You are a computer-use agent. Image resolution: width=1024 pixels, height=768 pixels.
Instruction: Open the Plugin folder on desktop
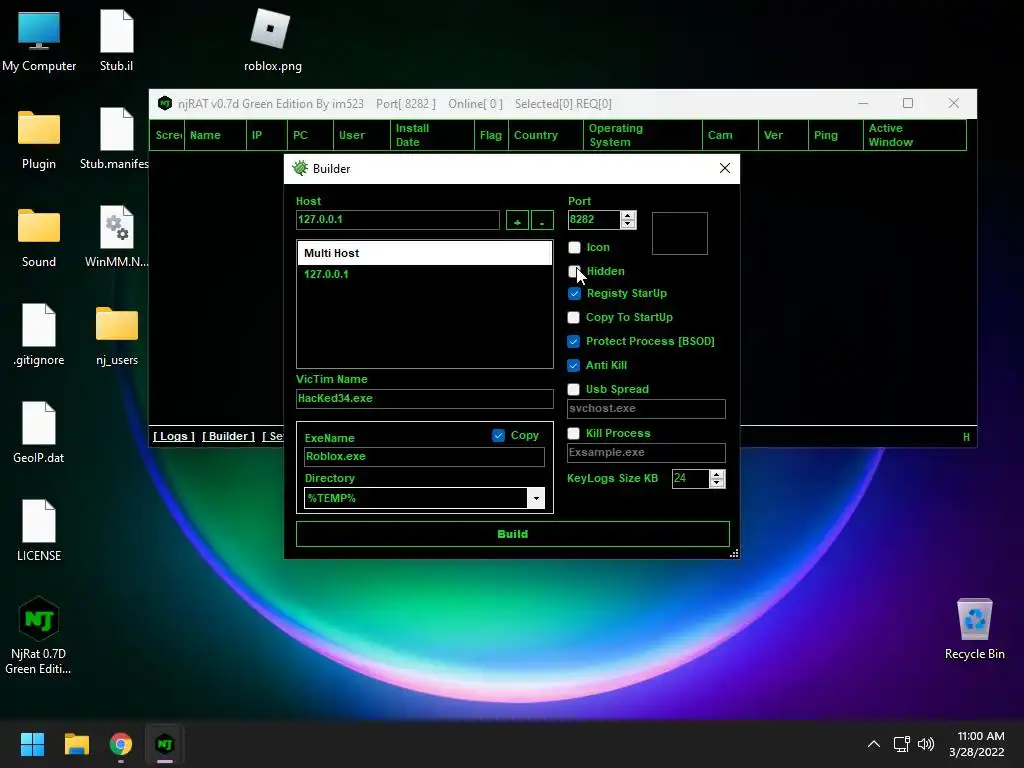click(x=39, y=138)
